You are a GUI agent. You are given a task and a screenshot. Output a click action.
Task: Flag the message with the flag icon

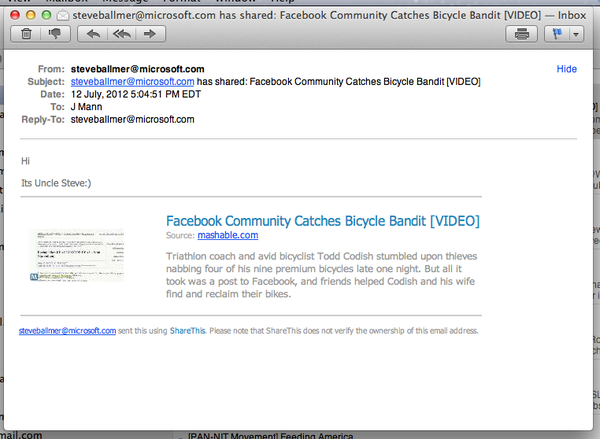557,34
